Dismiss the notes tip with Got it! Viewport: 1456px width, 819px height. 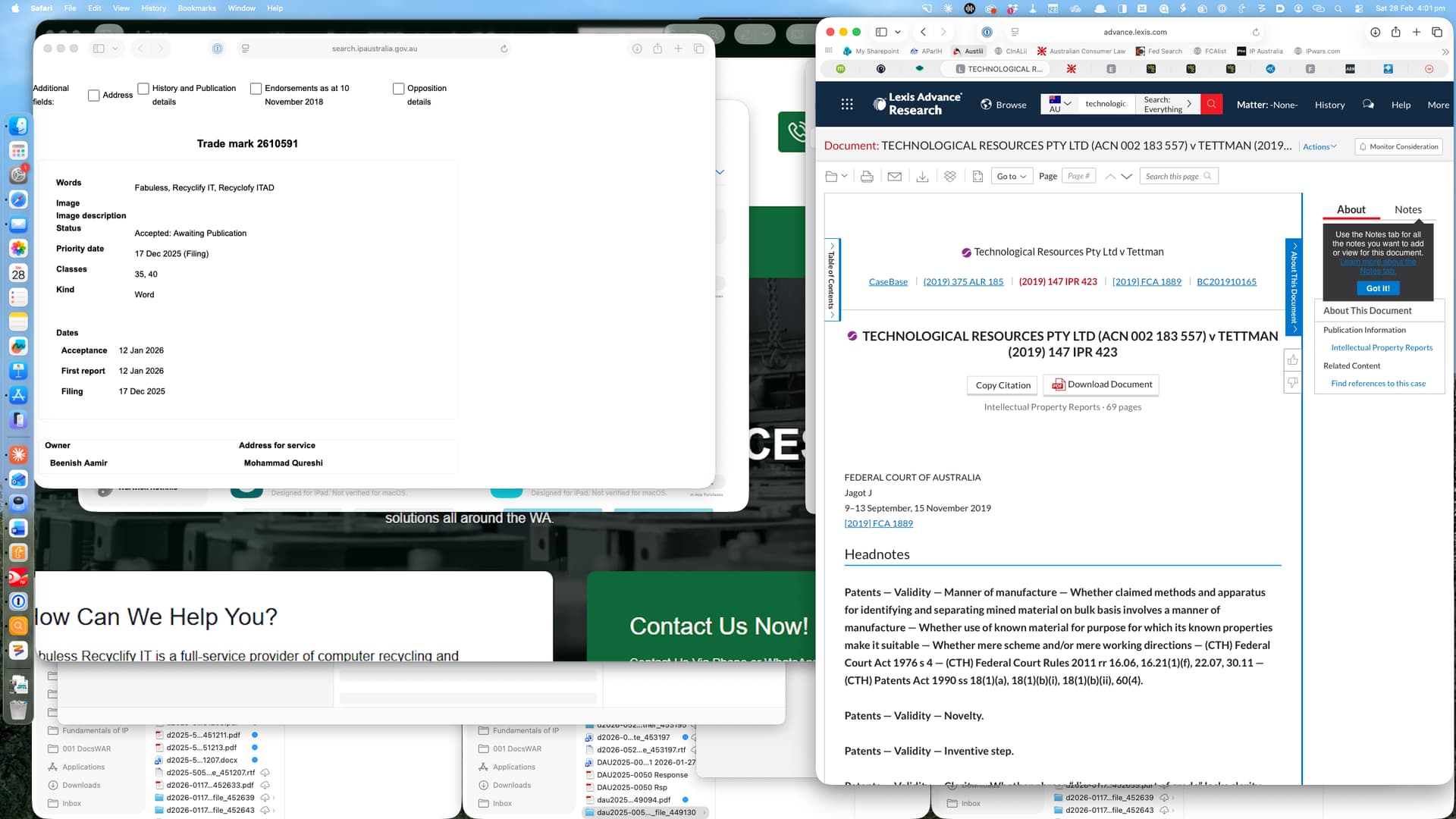point(1377,289)
